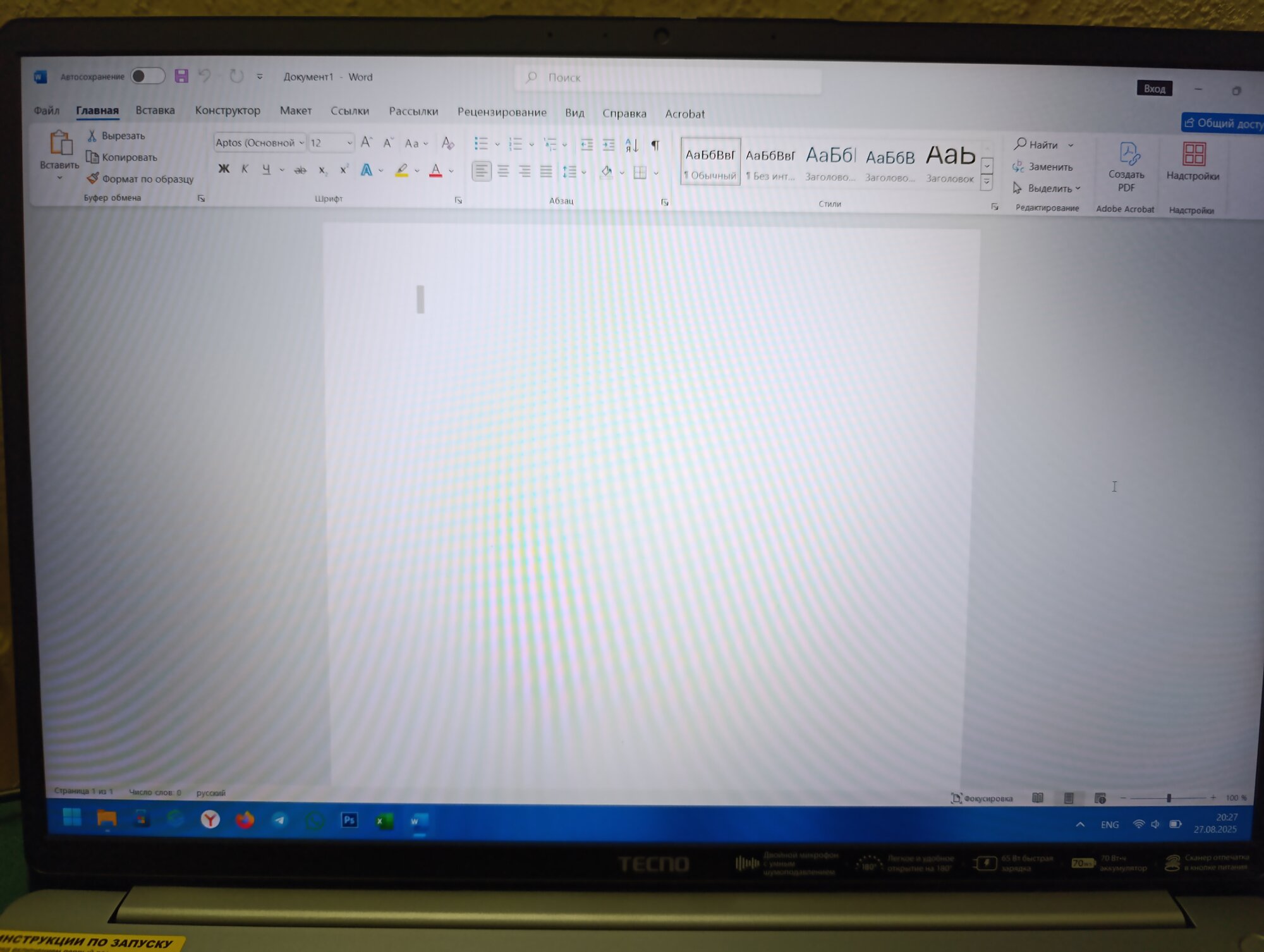Click the Фокусировка focus mode button

(982, 798)
